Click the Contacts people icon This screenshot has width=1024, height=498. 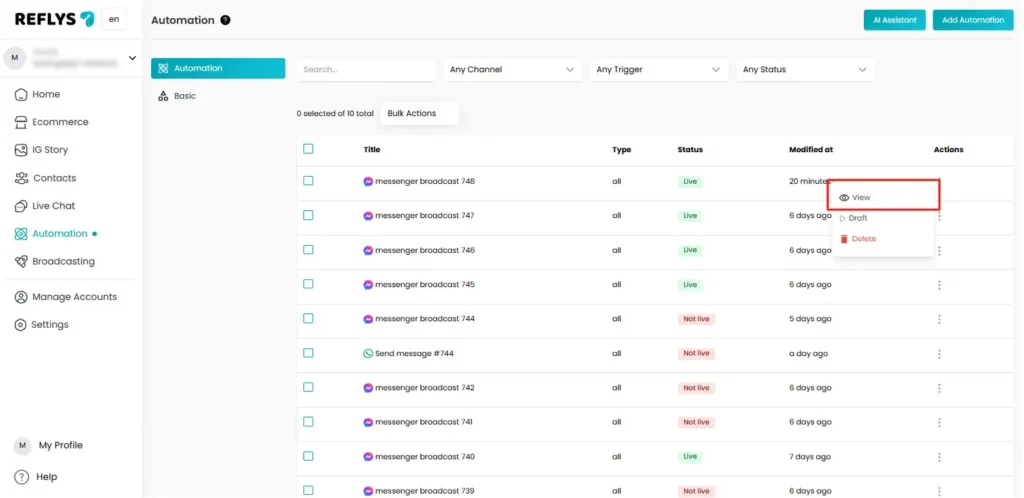coord(22,178)
